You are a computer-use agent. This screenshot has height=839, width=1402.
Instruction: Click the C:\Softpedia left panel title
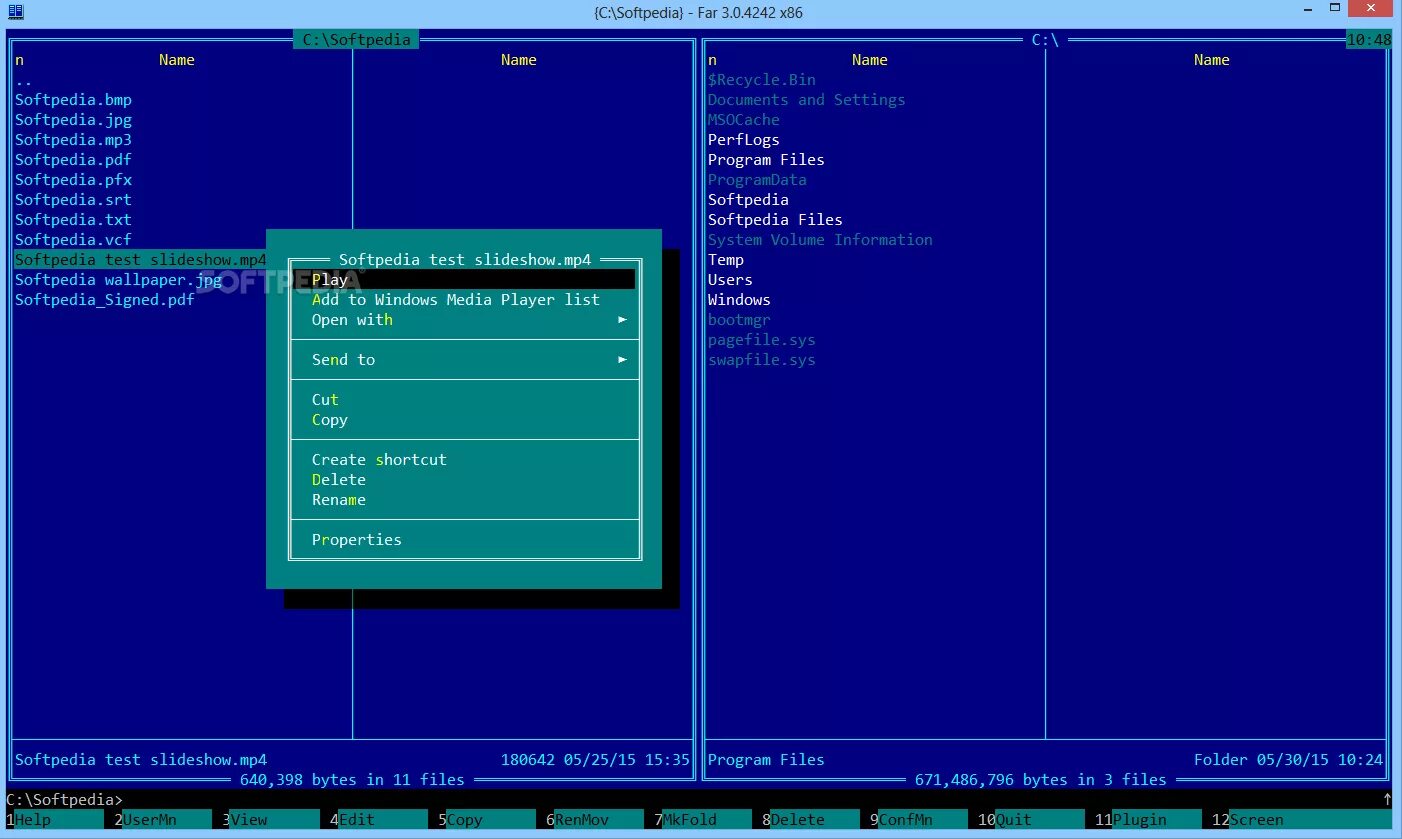click(x=357, y=40)
